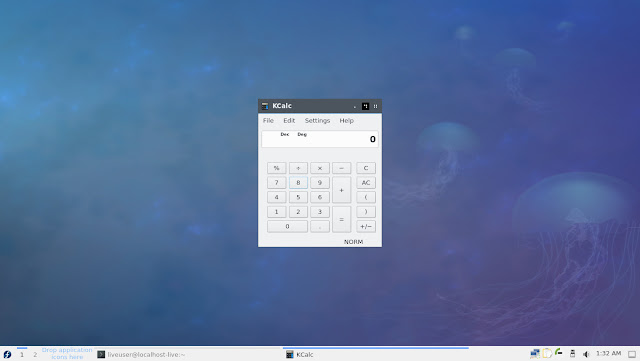Click the green phone tray icon

(559, 353)
